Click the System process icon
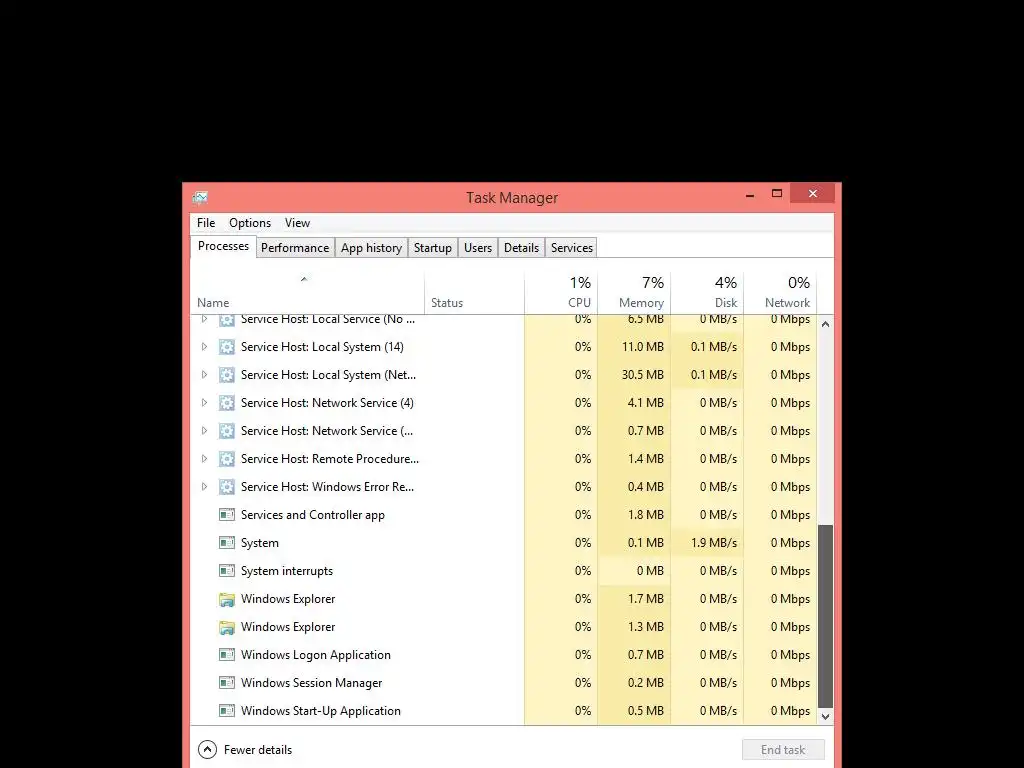 click(x=227, y=543)
